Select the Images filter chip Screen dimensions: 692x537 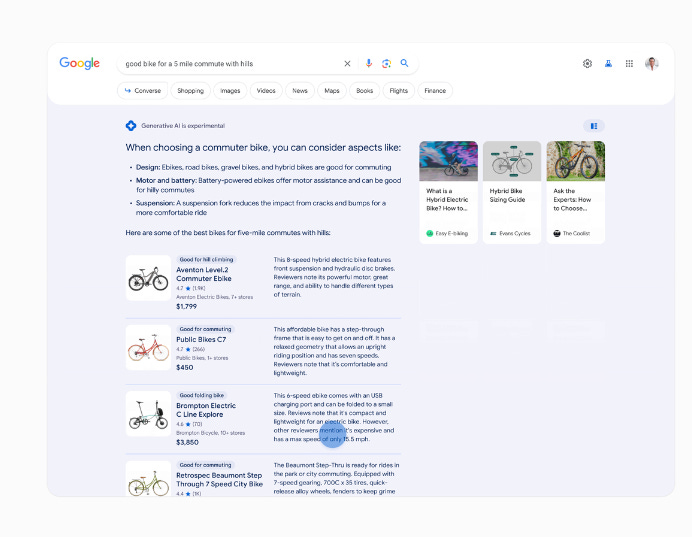pos(230,90)
